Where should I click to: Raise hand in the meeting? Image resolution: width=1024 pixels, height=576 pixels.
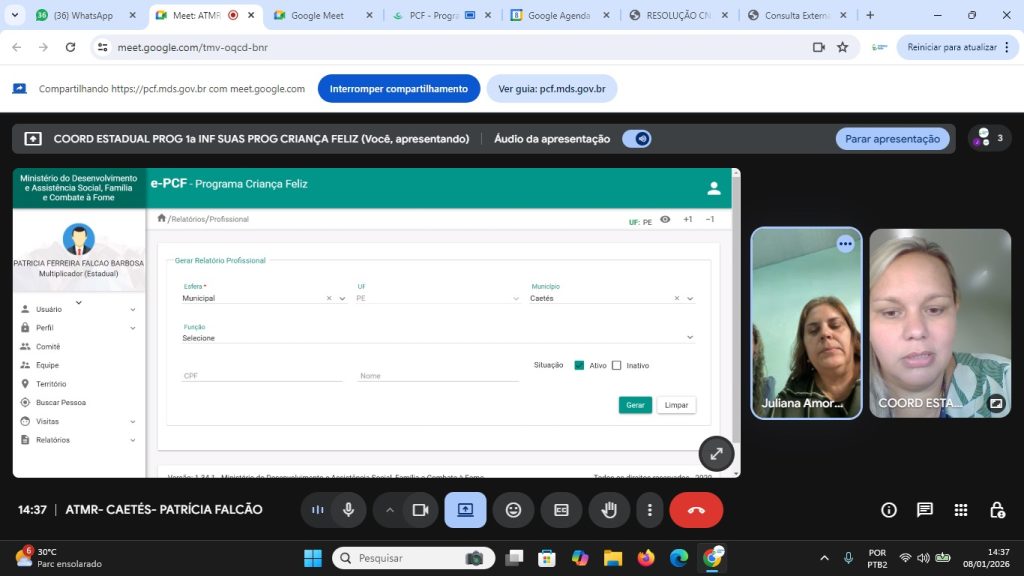pyautogui.click(x=608, y=510)
